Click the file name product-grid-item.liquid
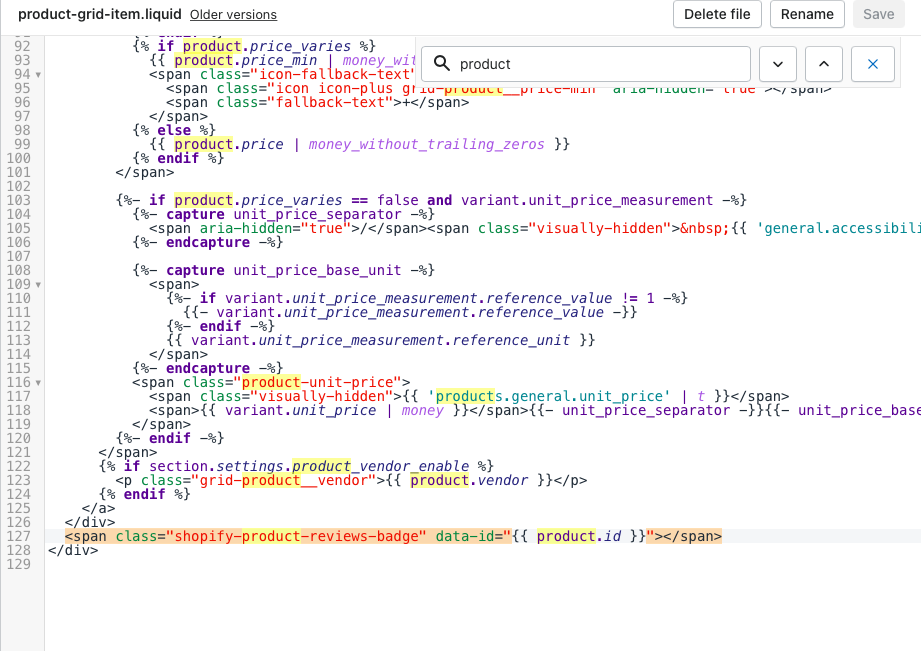Image resolution: width=921 pixels, height=651 pixels. click(x=100, y=14)
